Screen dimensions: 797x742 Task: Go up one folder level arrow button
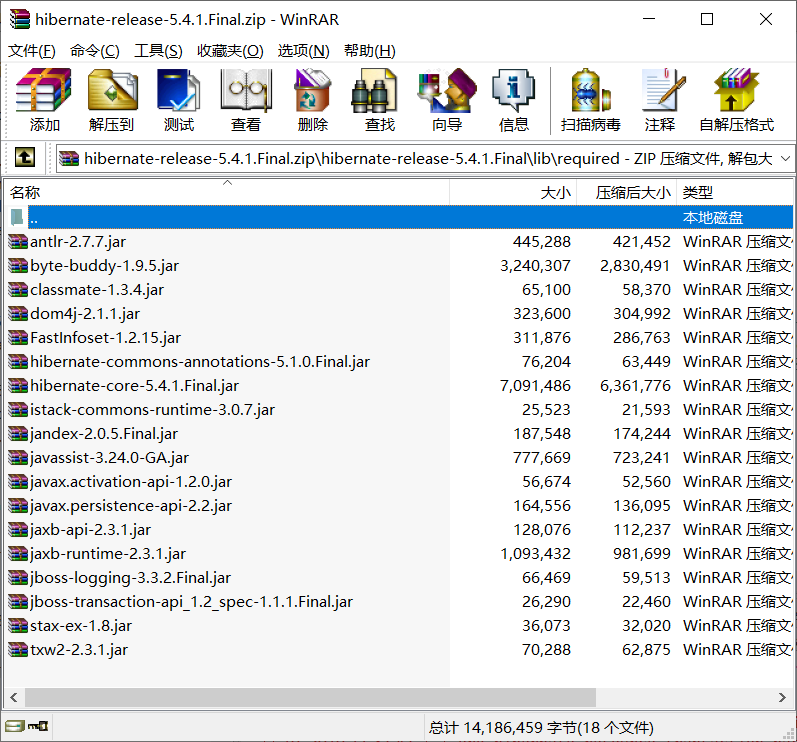click(24, 158)
